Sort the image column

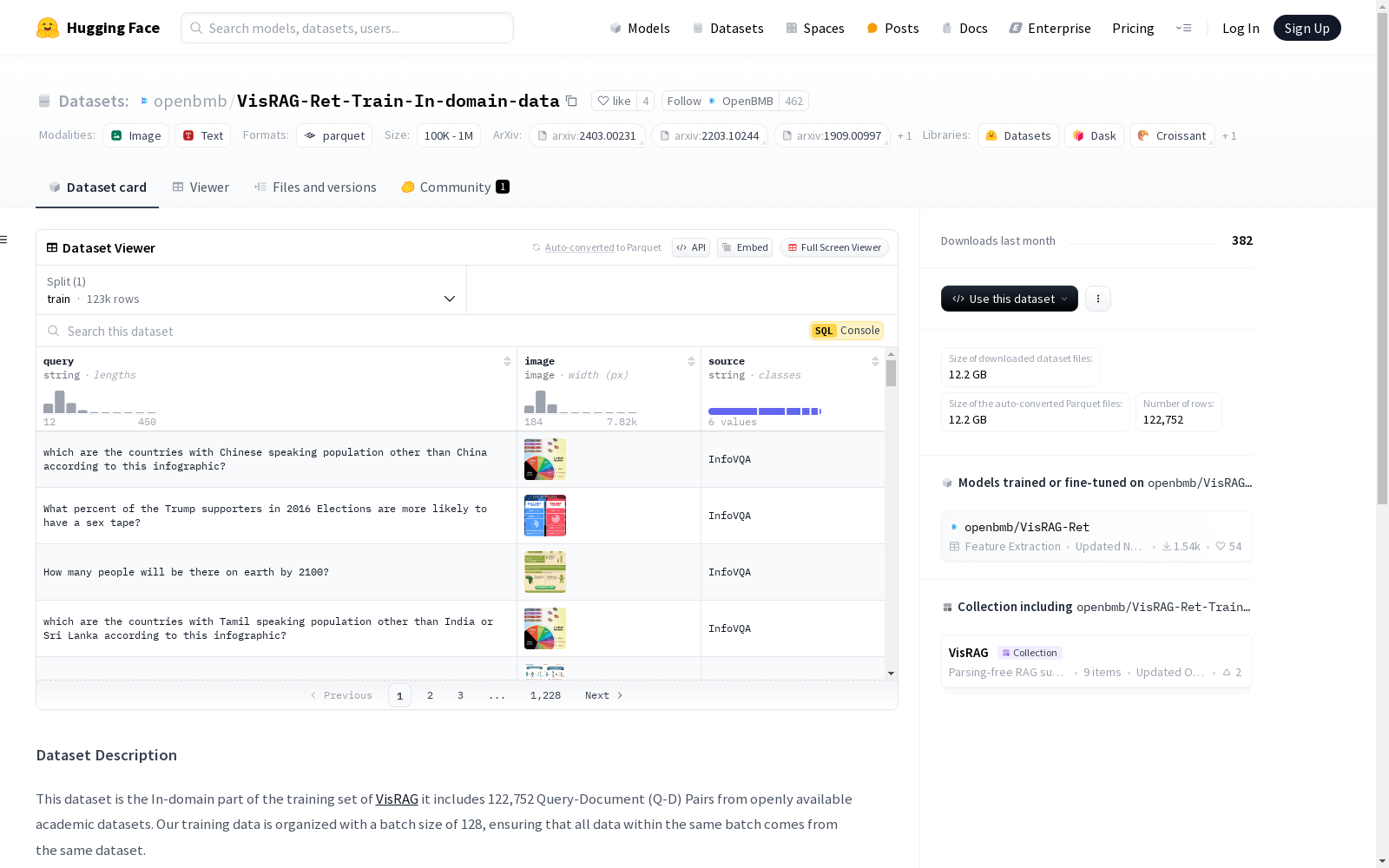click(x=691, y=361)
